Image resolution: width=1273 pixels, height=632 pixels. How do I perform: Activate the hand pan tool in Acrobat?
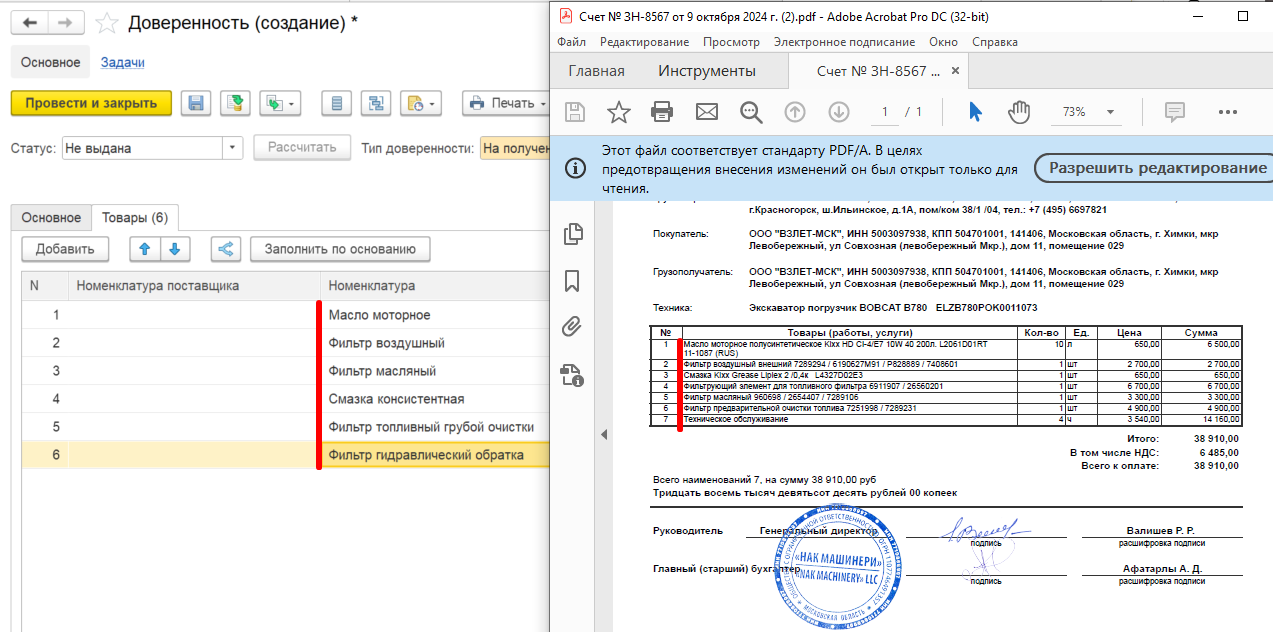pyautogui.click(x=1019, y=112)
